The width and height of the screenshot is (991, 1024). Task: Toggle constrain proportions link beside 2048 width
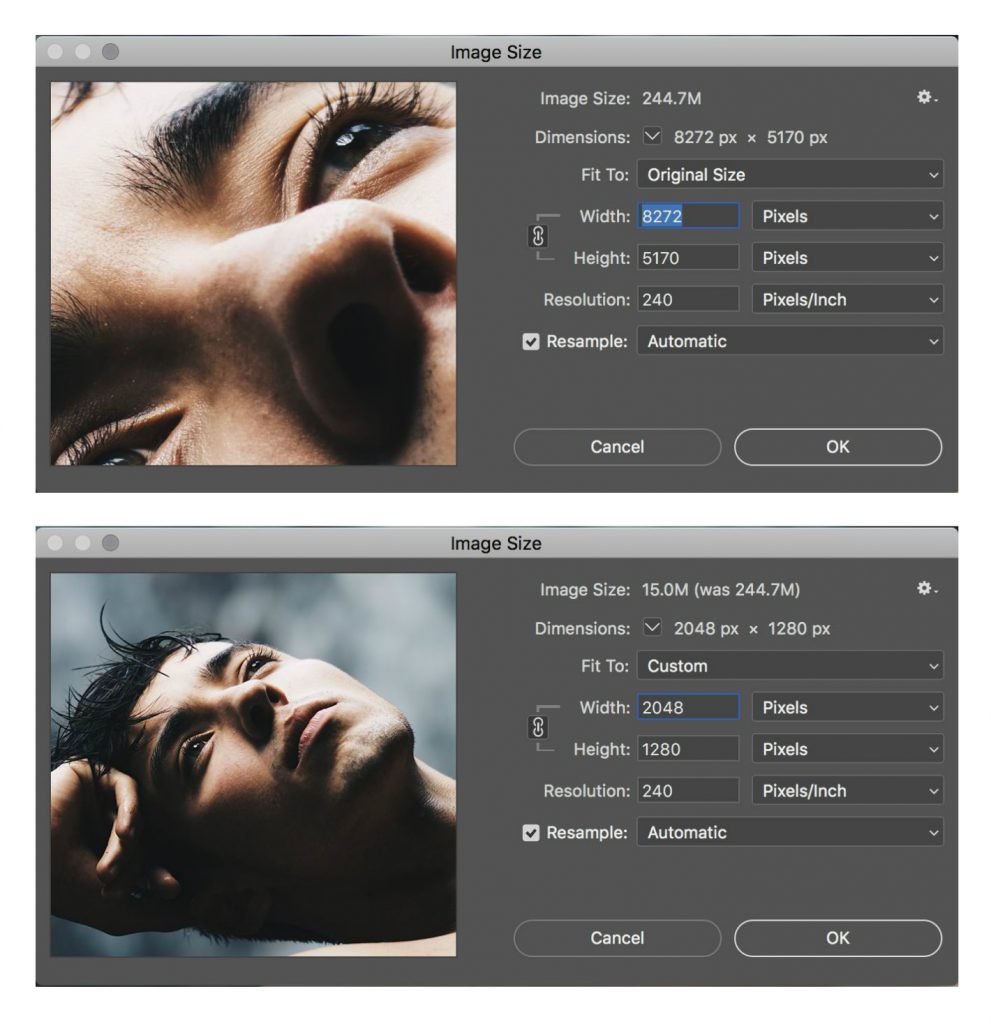pyautogui.click(x=537, y=728)
